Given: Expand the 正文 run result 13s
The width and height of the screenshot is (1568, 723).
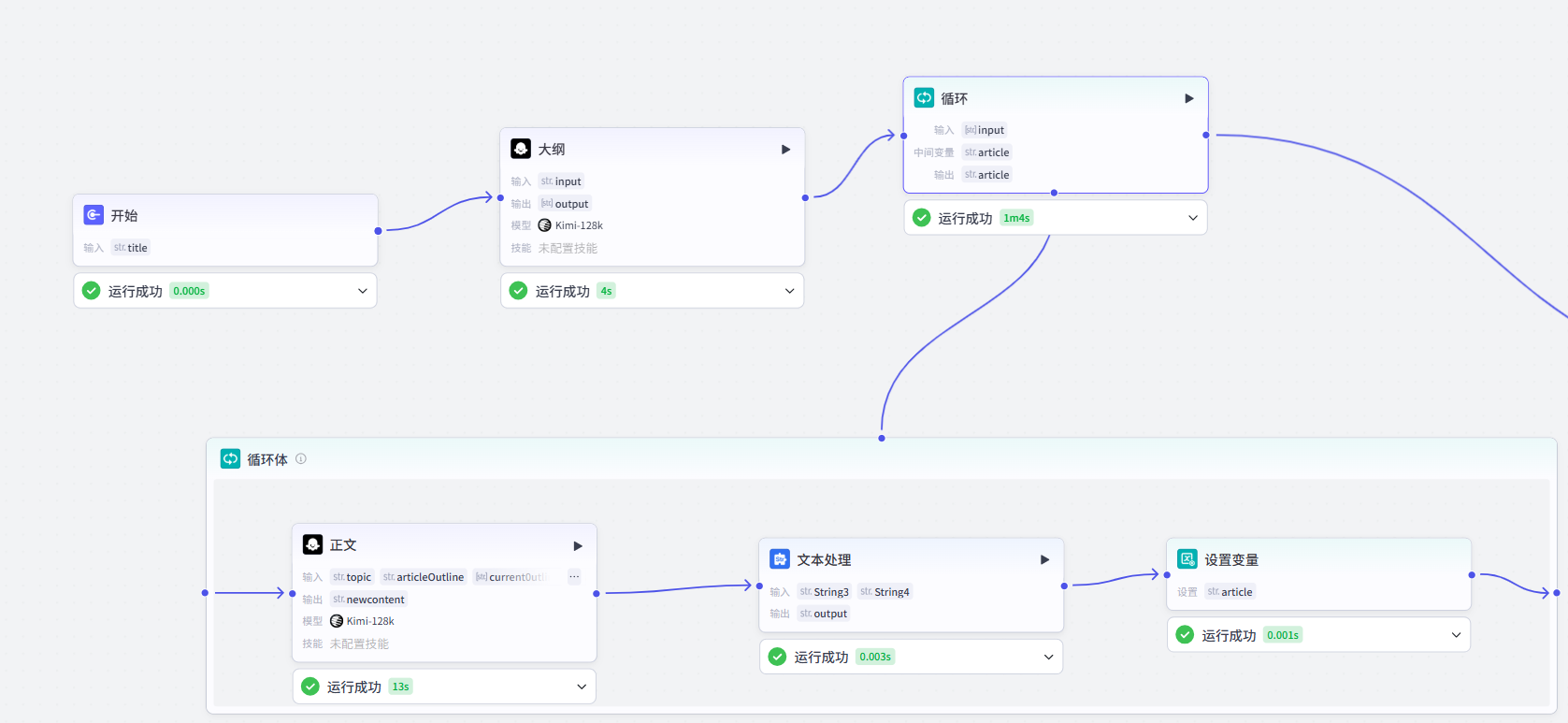Looking at the screenshot, I should [581, 687].
